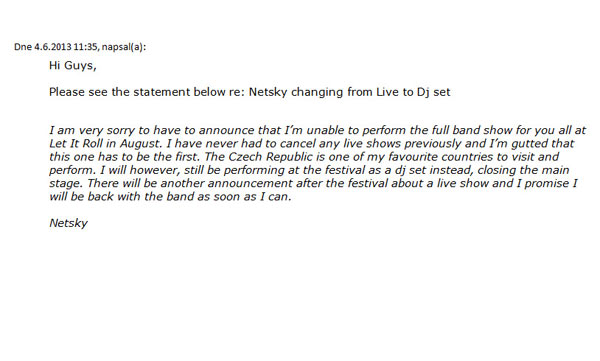
Task: Click 'perform. I will however' line start
Action: point(114,170)
